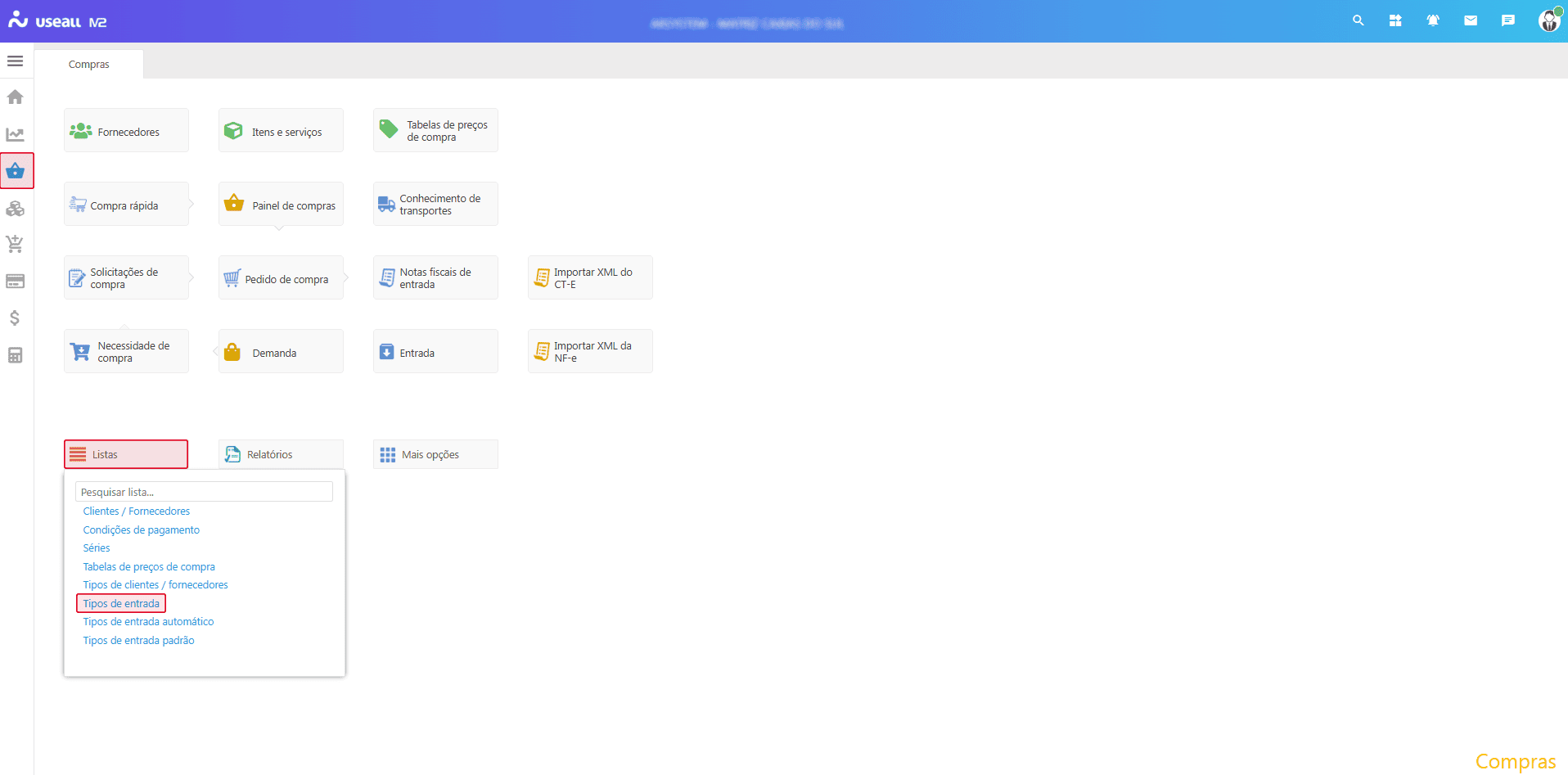The height and width of the screenshot is (775, 1568).
Task: Go to Home via sidebar house icon
Action: coord(15,97)
